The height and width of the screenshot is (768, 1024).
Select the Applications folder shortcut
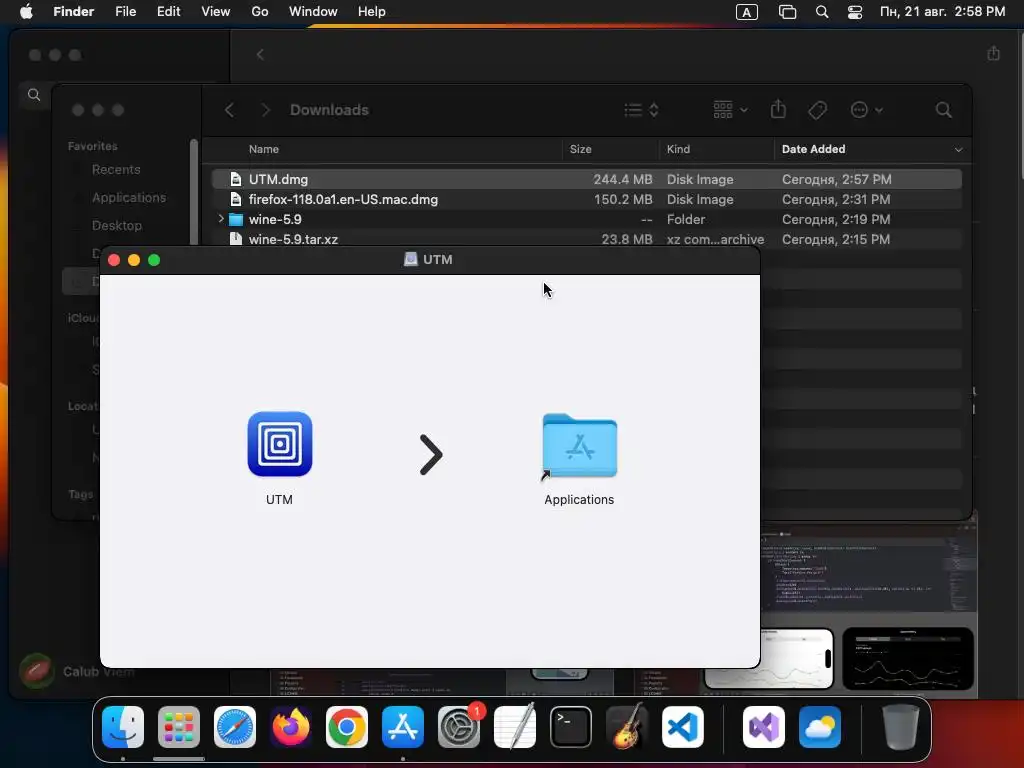pyautogui.click(x=579, y=447)
